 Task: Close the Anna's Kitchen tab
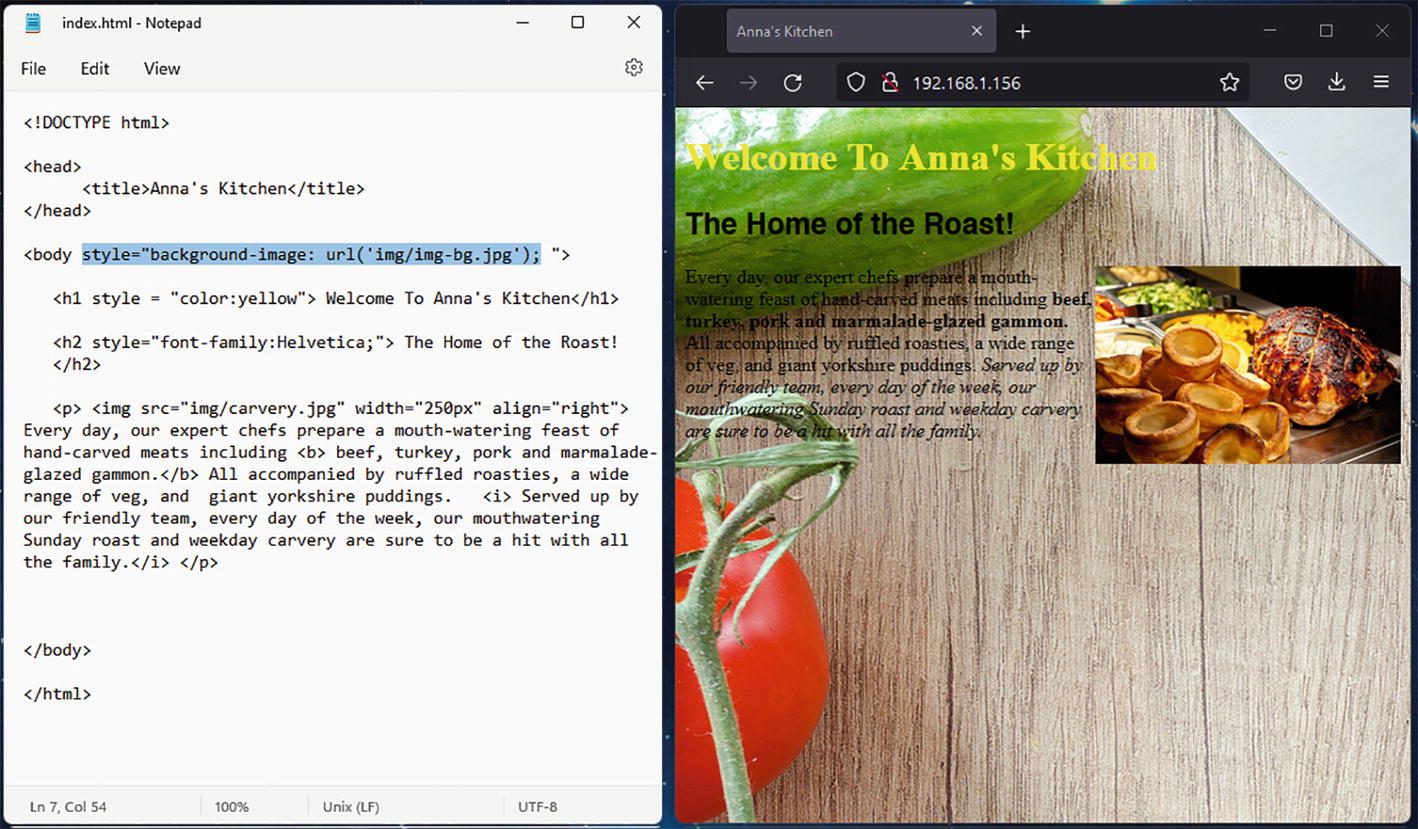[977, 32]
